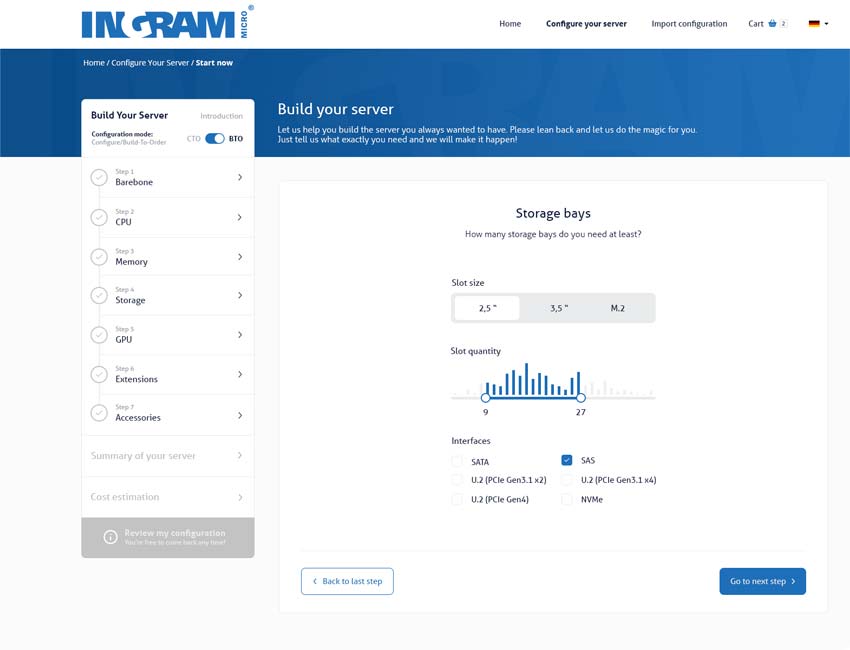The height and width of the screenshot is (650, 850).
Task: Click the German flag language icon
Action: [x=814, y=24]
